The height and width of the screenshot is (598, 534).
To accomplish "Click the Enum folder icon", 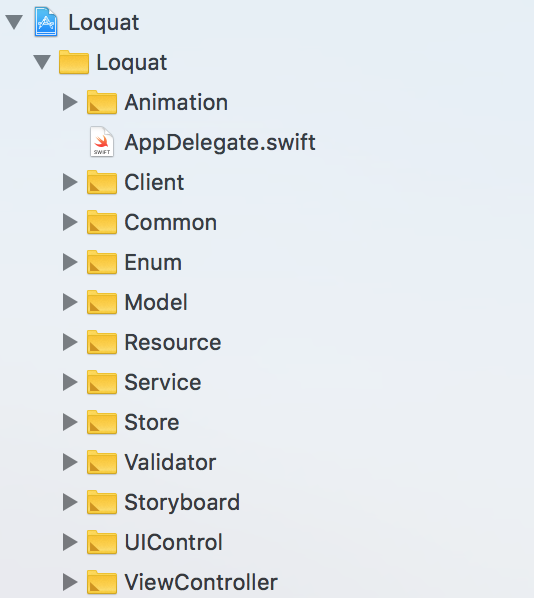I will [x=102, y=262].
